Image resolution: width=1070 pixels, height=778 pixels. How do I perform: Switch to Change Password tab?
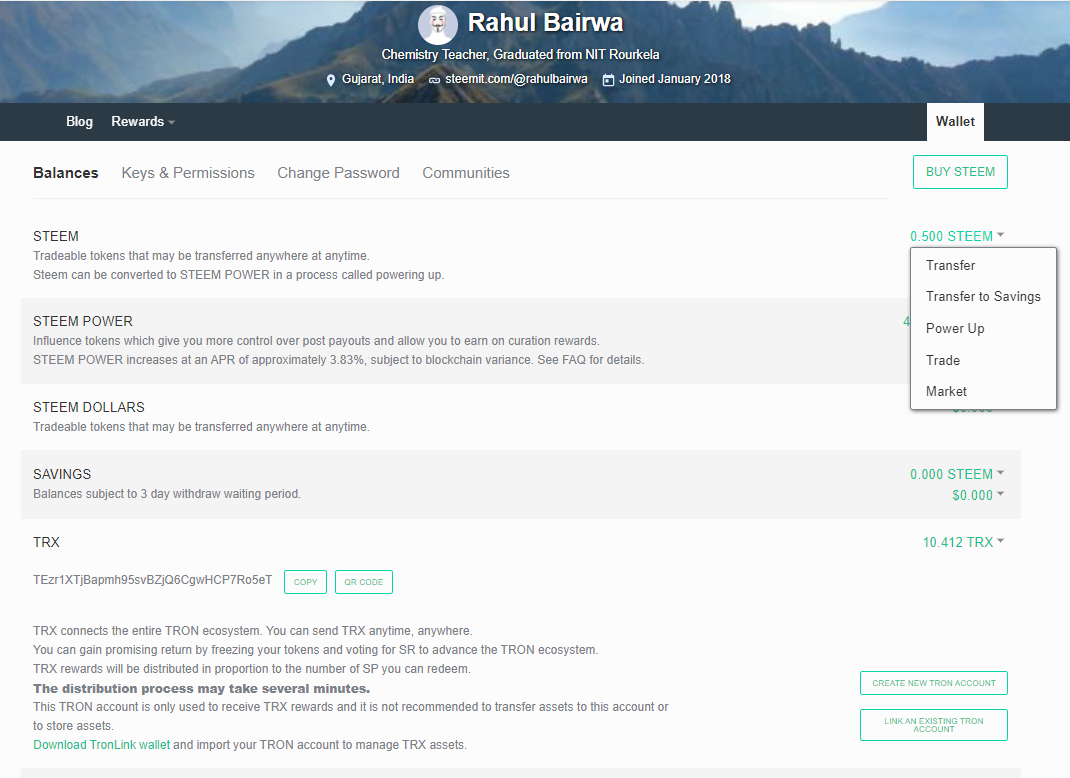point(338,173)
